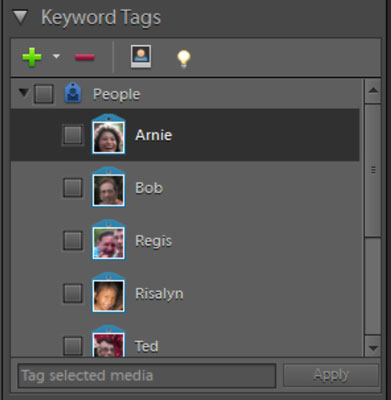Click Regis's face tag thumbnail

(x=108, y=240)
